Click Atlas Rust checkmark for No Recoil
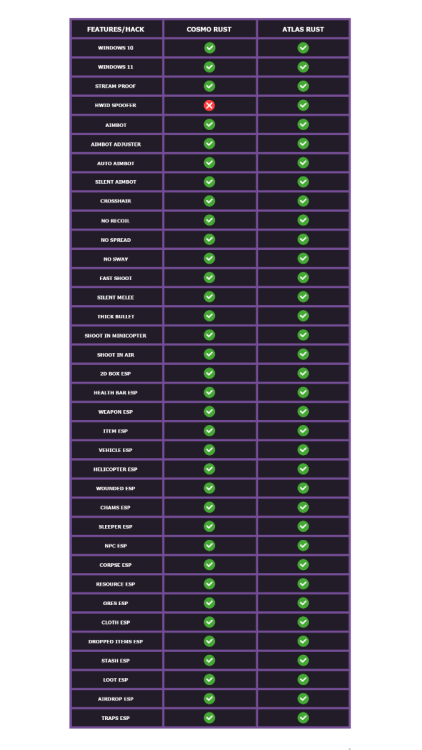Image resolution: width=422 pixels, height=750 pixels. pos(303,220)
